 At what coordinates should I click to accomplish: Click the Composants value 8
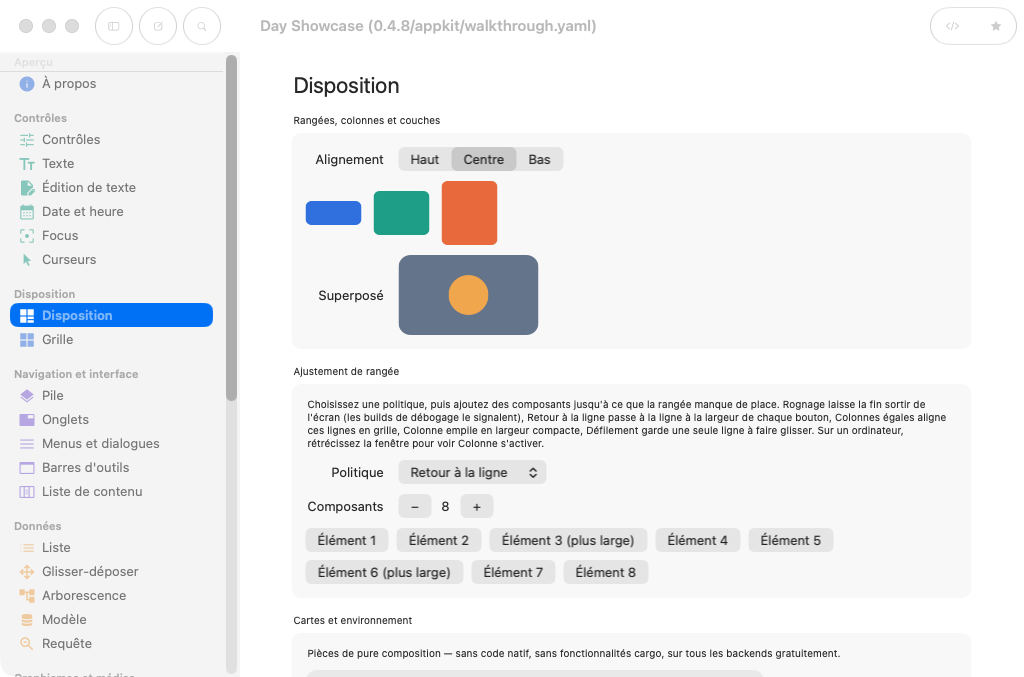pos(445,507)
